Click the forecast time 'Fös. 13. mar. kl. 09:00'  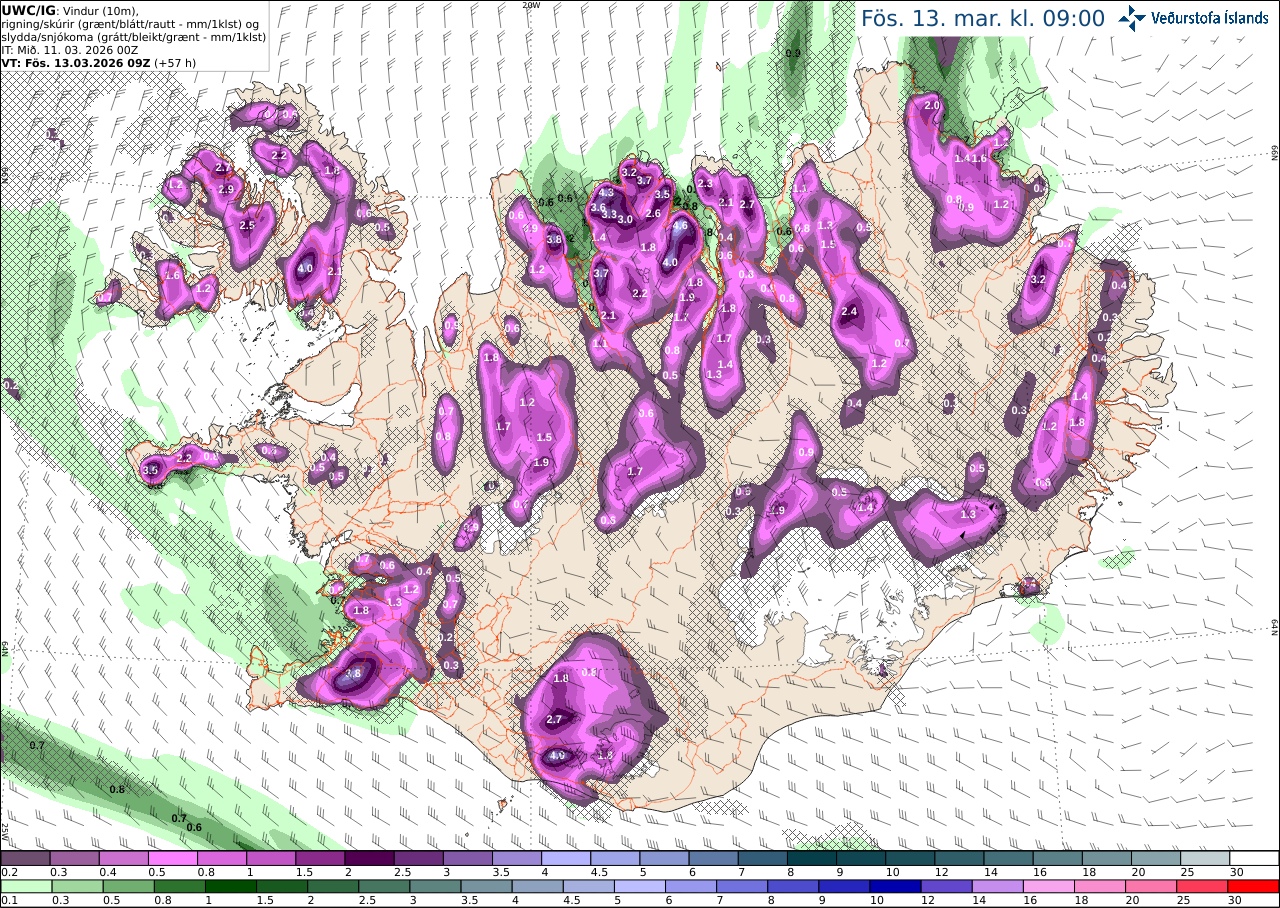click(983, 18)
